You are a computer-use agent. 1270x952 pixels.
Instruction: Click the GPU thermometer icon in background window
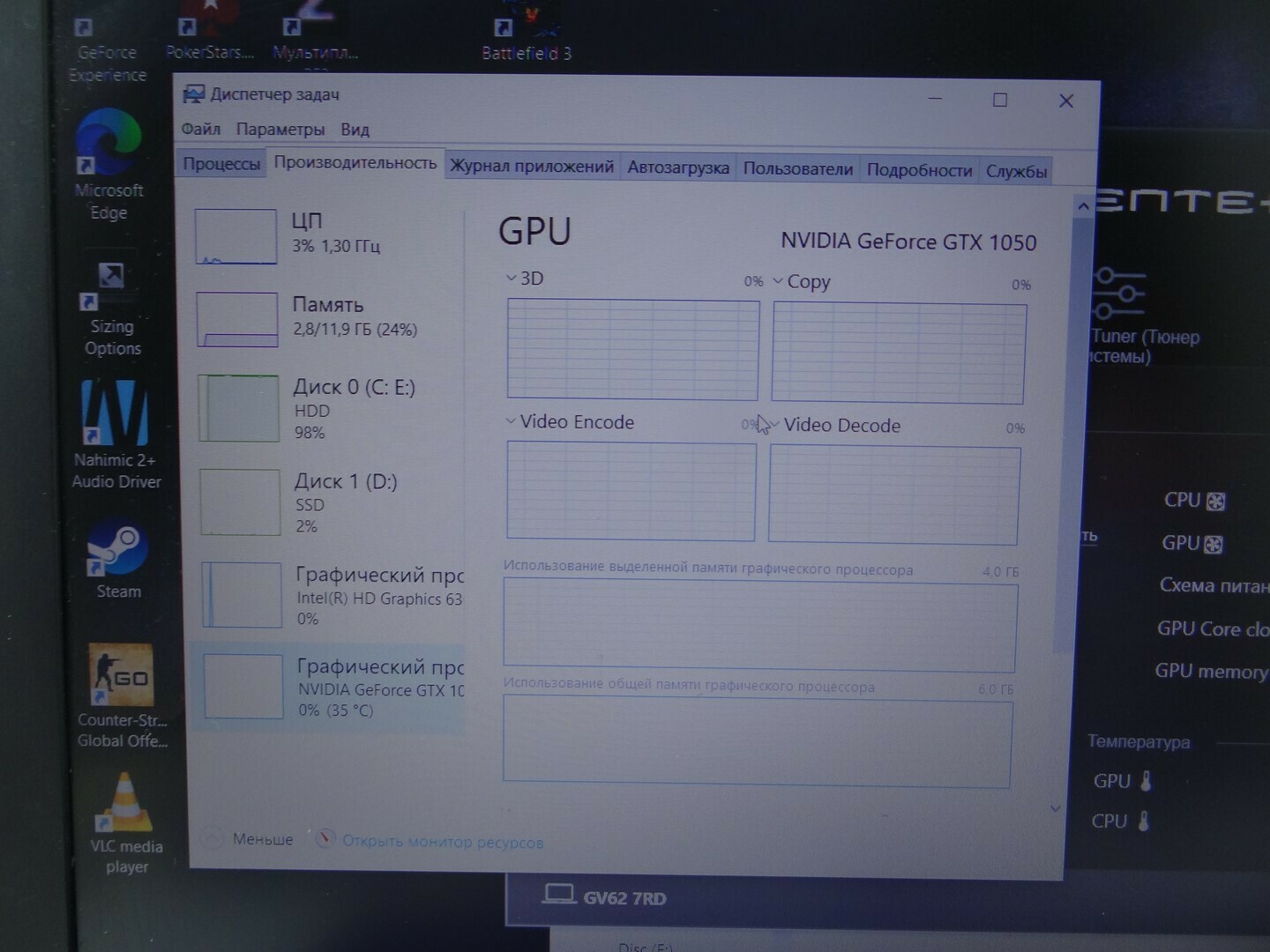(x=1146, y=781)
